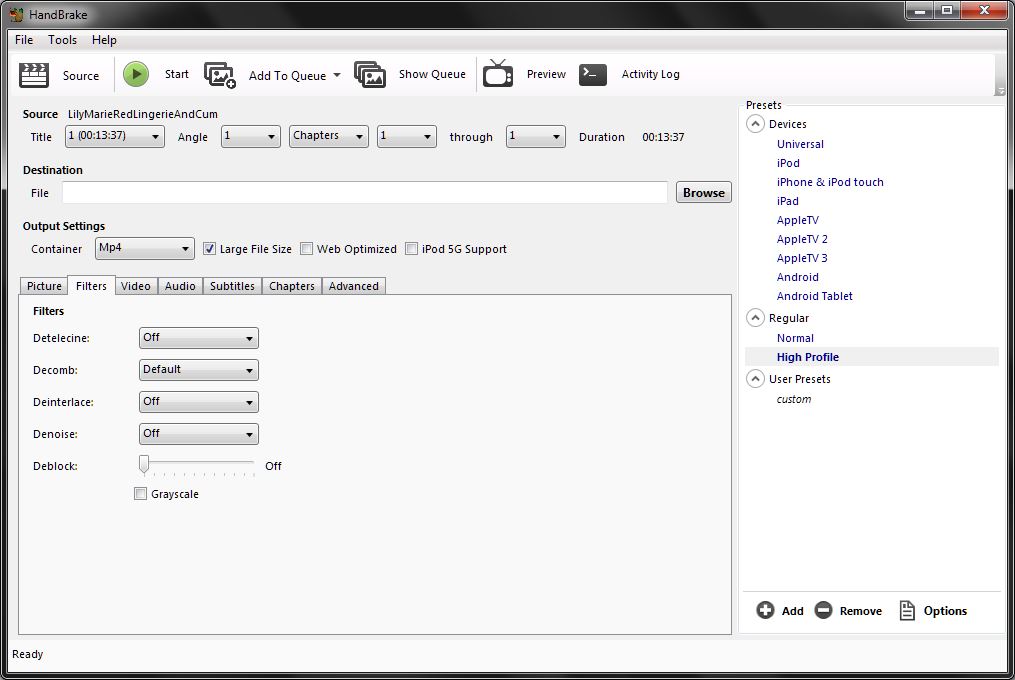
Task: Select the Android Tablet preset
Action: pyautogui.click(x=814, y=296)
